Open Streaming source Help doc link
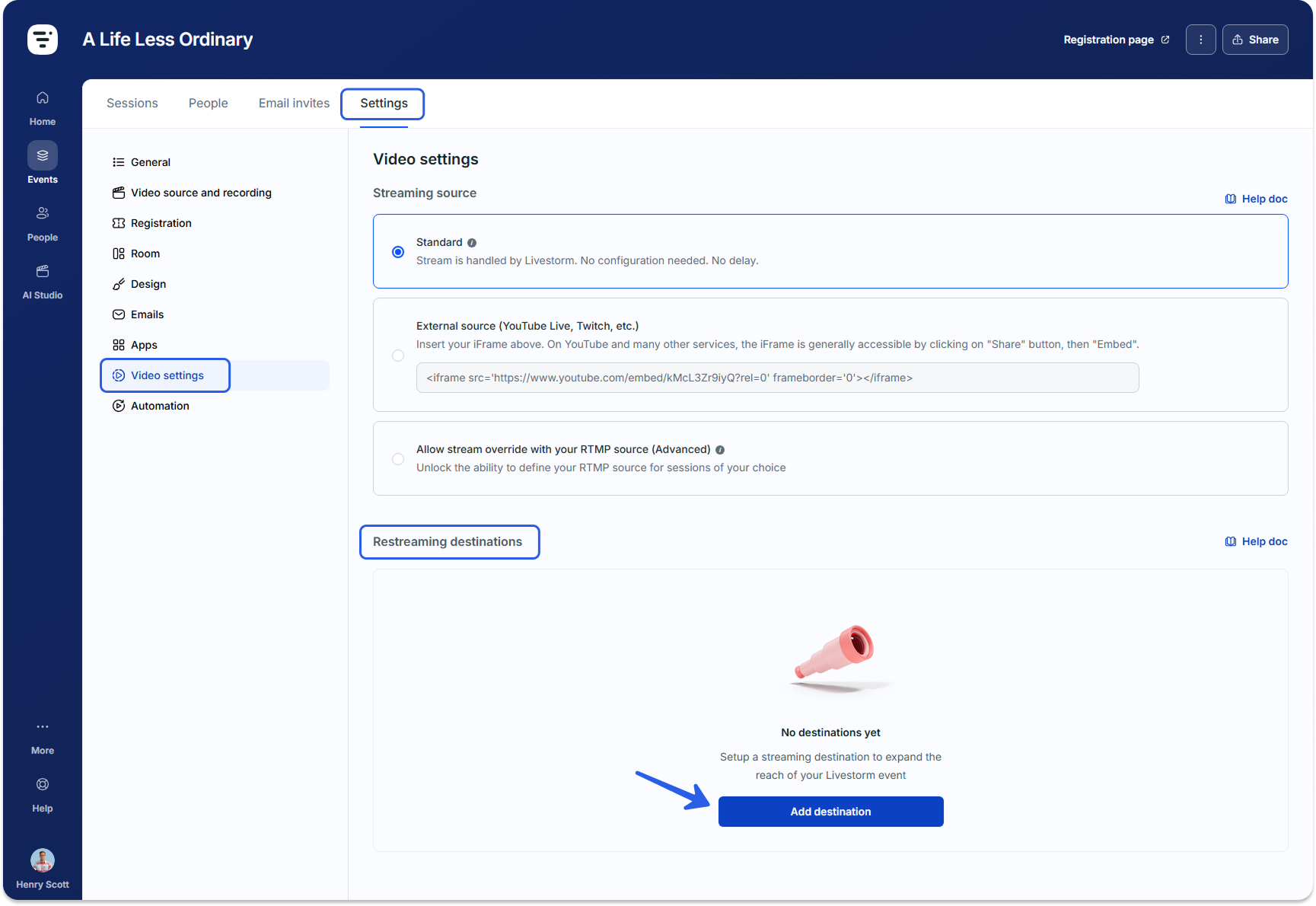The width and height of the screenshot is (1316, 906). 1256,199
